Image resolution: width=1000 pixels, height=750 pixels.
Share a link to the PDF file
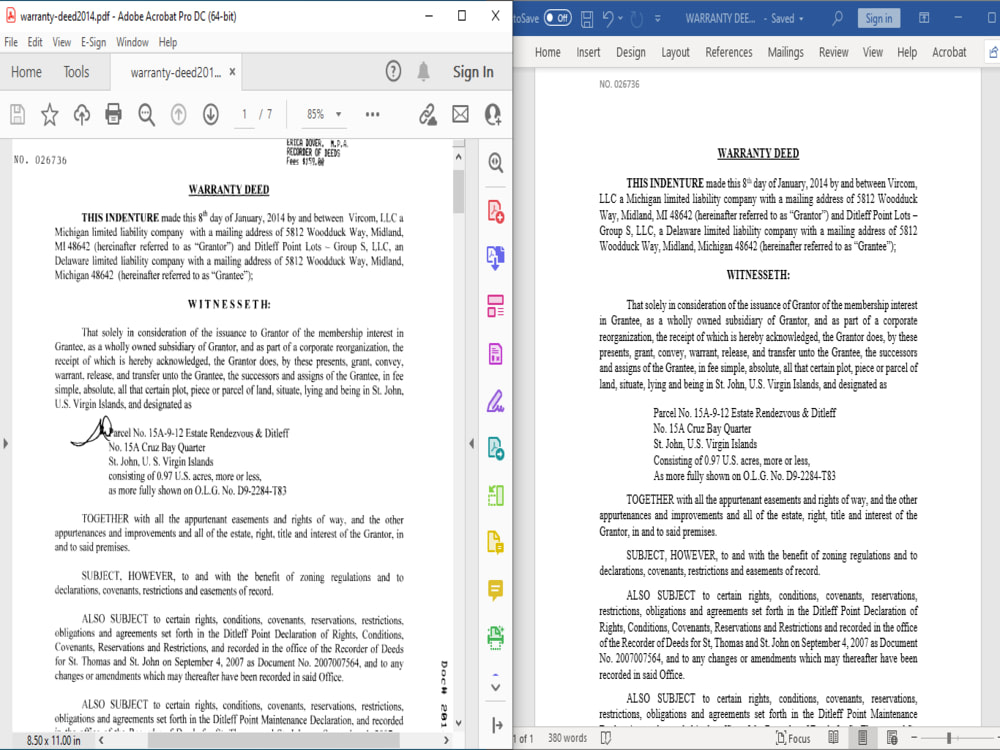point(427,115)
